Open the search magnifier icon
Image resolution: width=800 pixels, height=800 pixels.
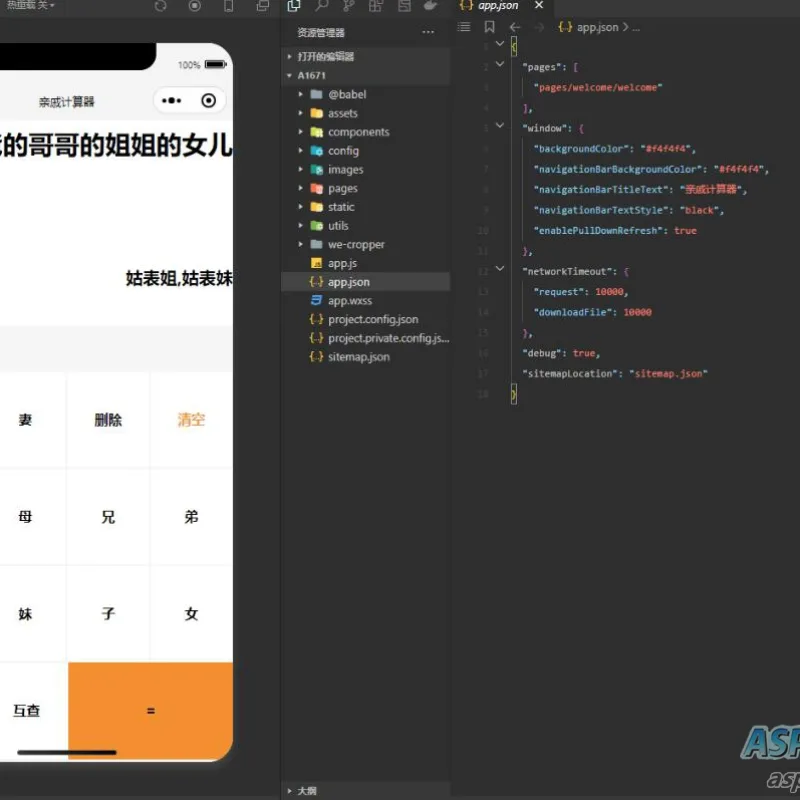pyautogui.click(x=321, y=6)
